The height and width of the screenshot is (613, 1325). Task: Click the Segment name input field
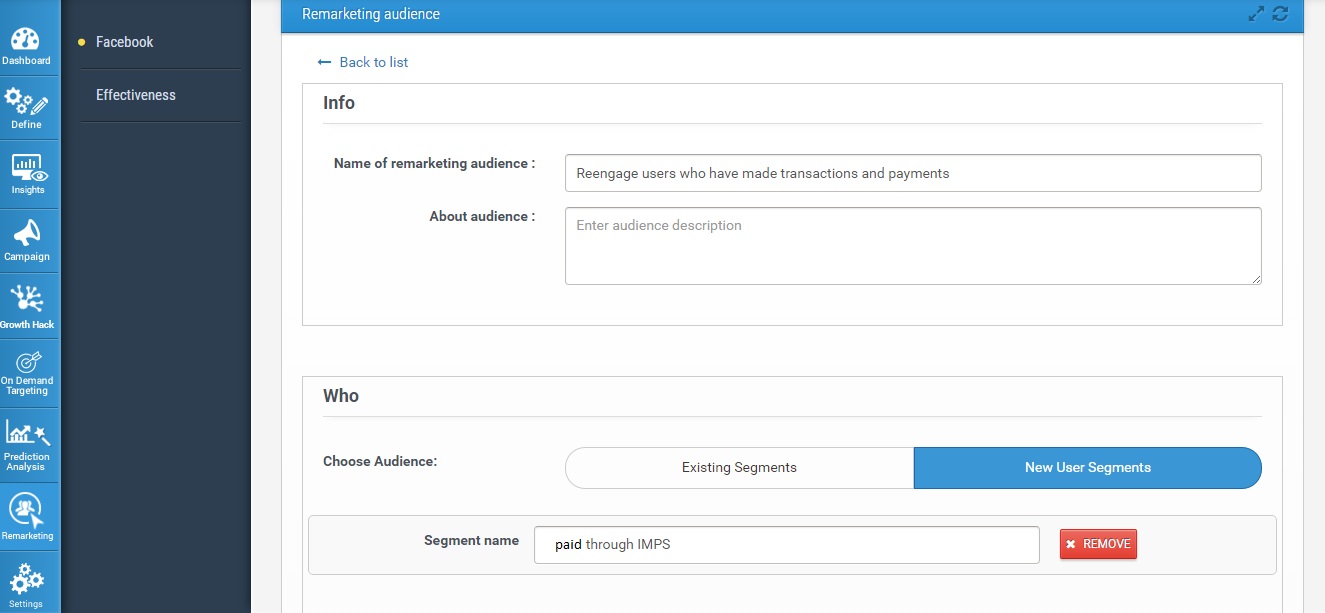pyautogui.click(x=786, y=545)
